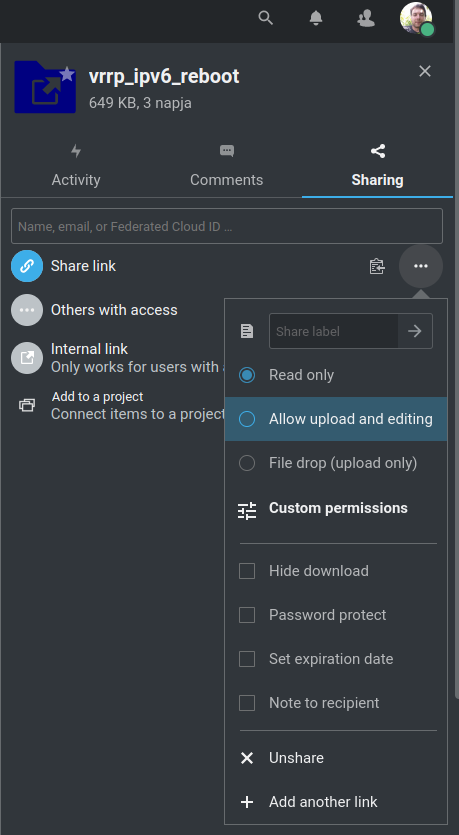Choose Allow upload and editing

coord(336,419)
